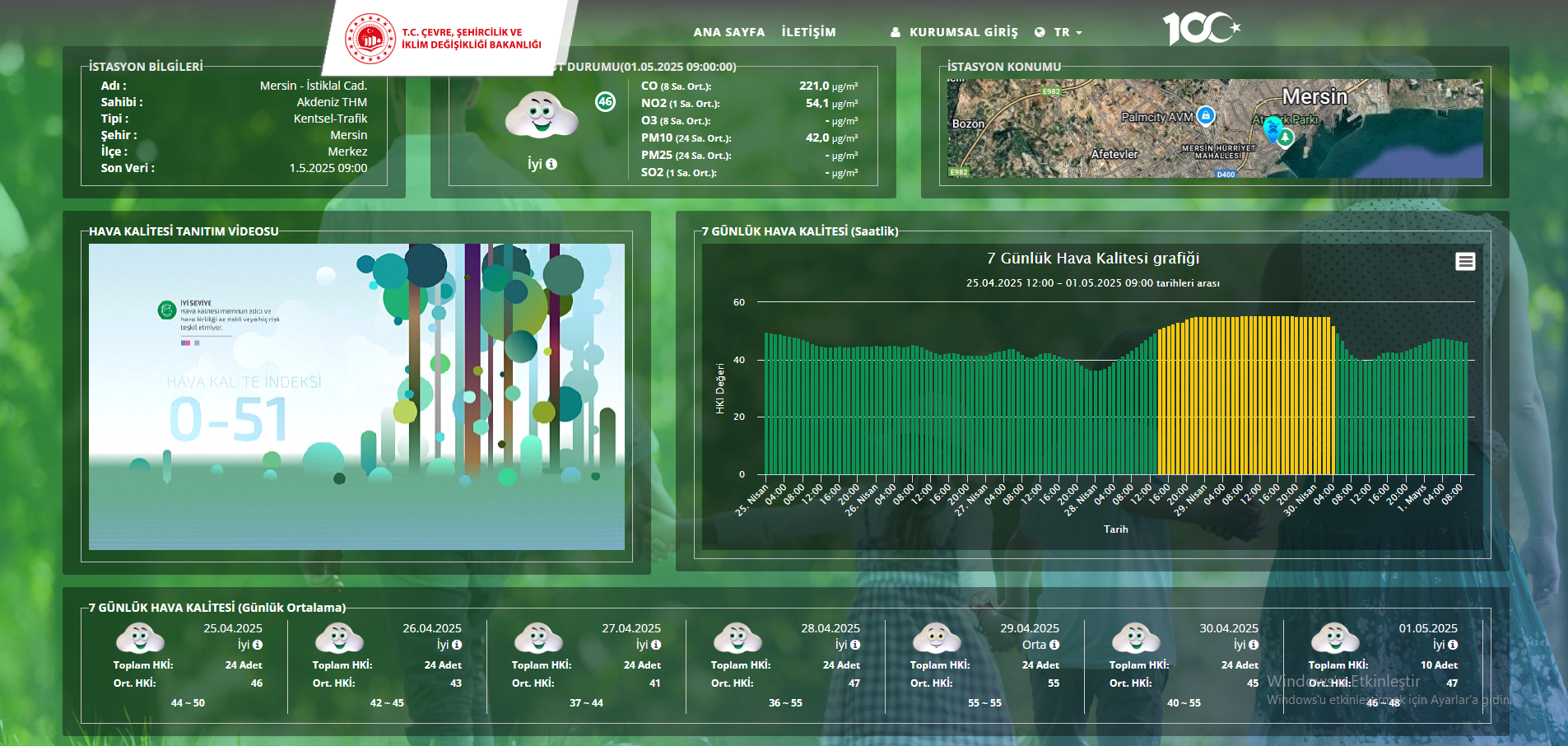Open the İletişim menu item
Viewport: 1568px width, 746px height.
pos(808,32)
